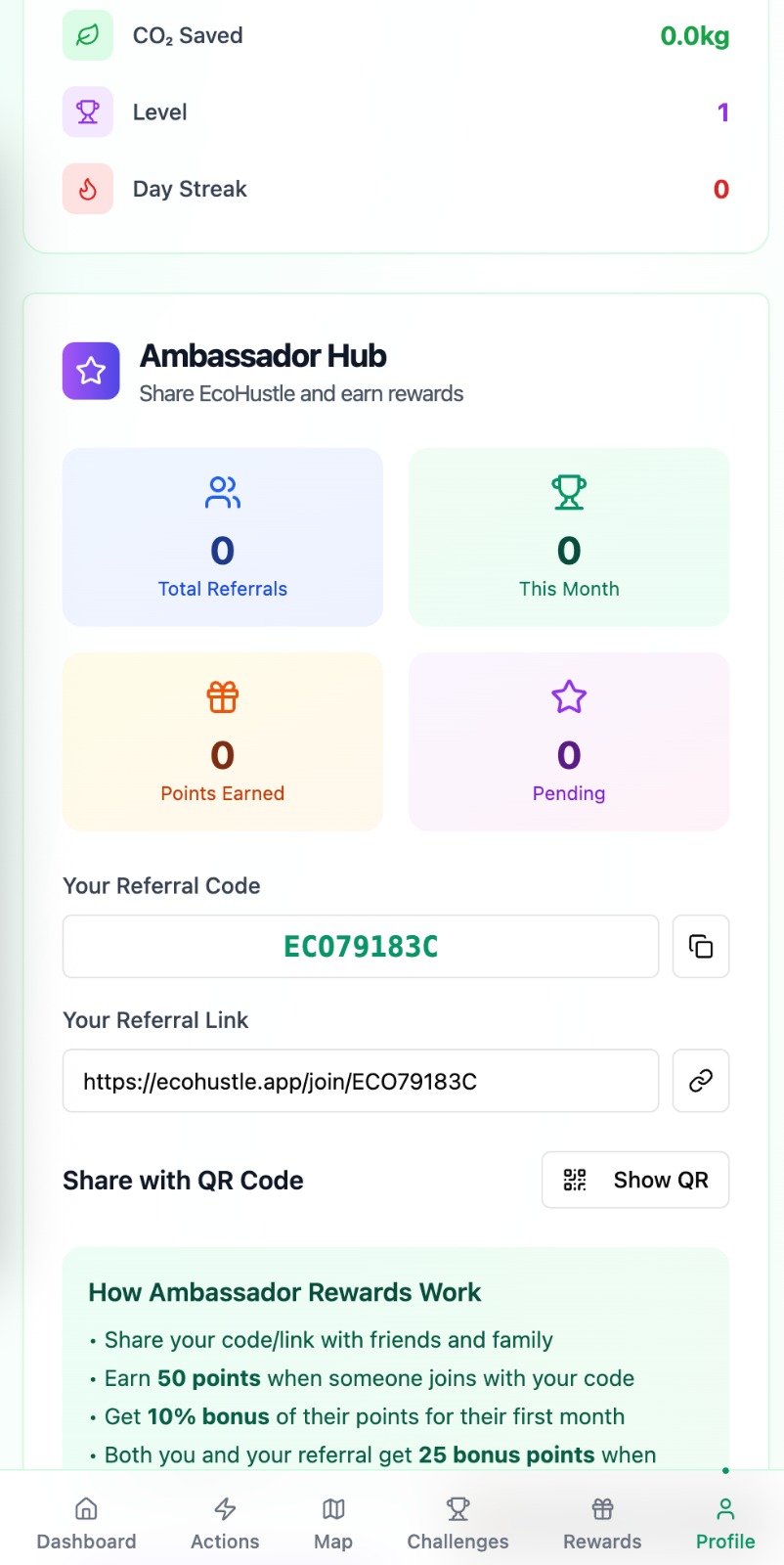Click the Level trophy icon

88,112
